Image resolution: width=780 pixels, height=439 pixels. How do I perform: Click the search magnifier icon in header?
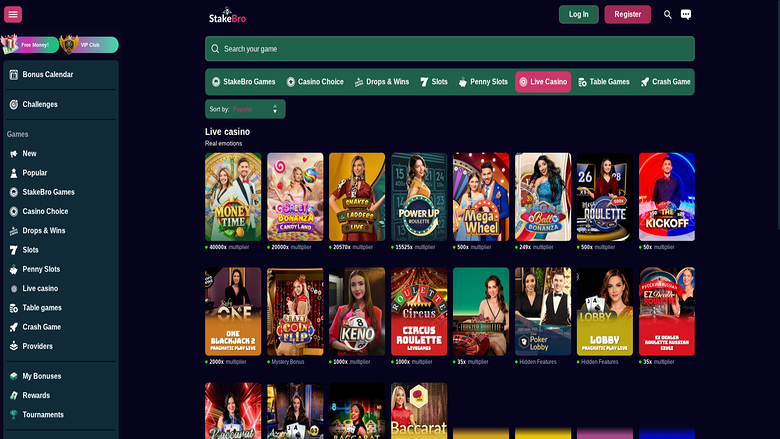[668, 14]
